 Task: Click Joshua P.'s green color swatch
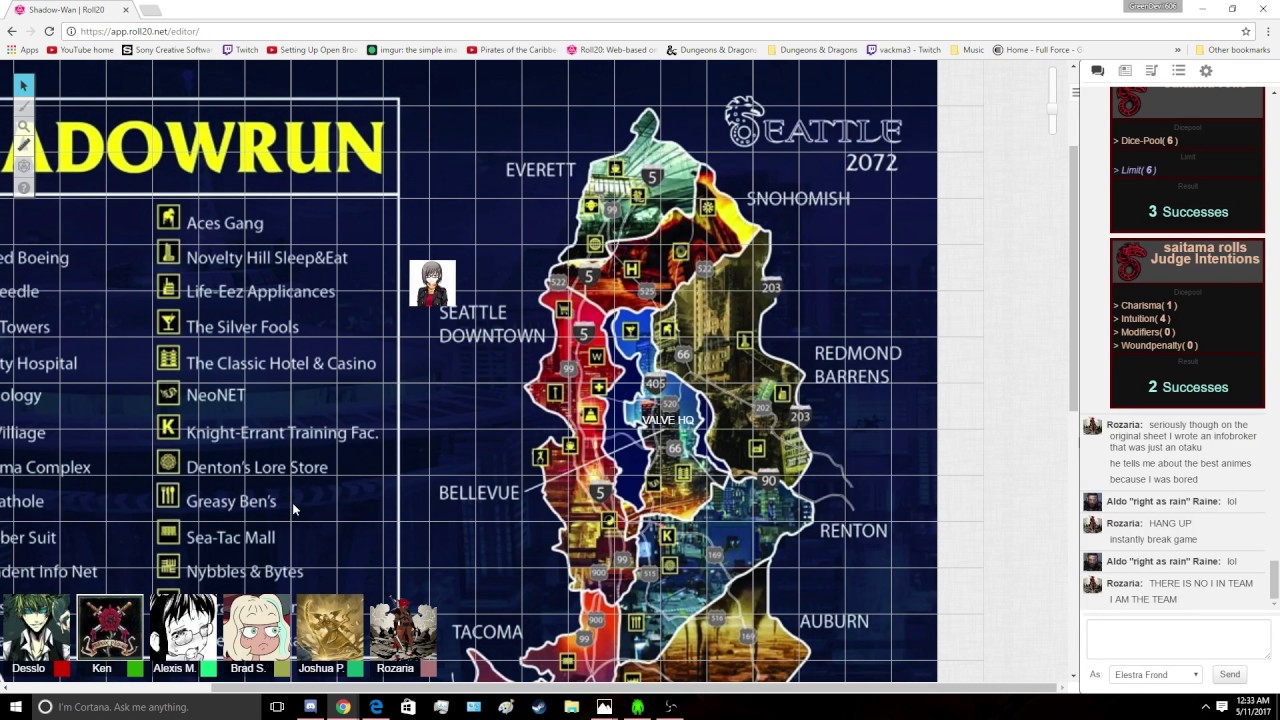355,668
